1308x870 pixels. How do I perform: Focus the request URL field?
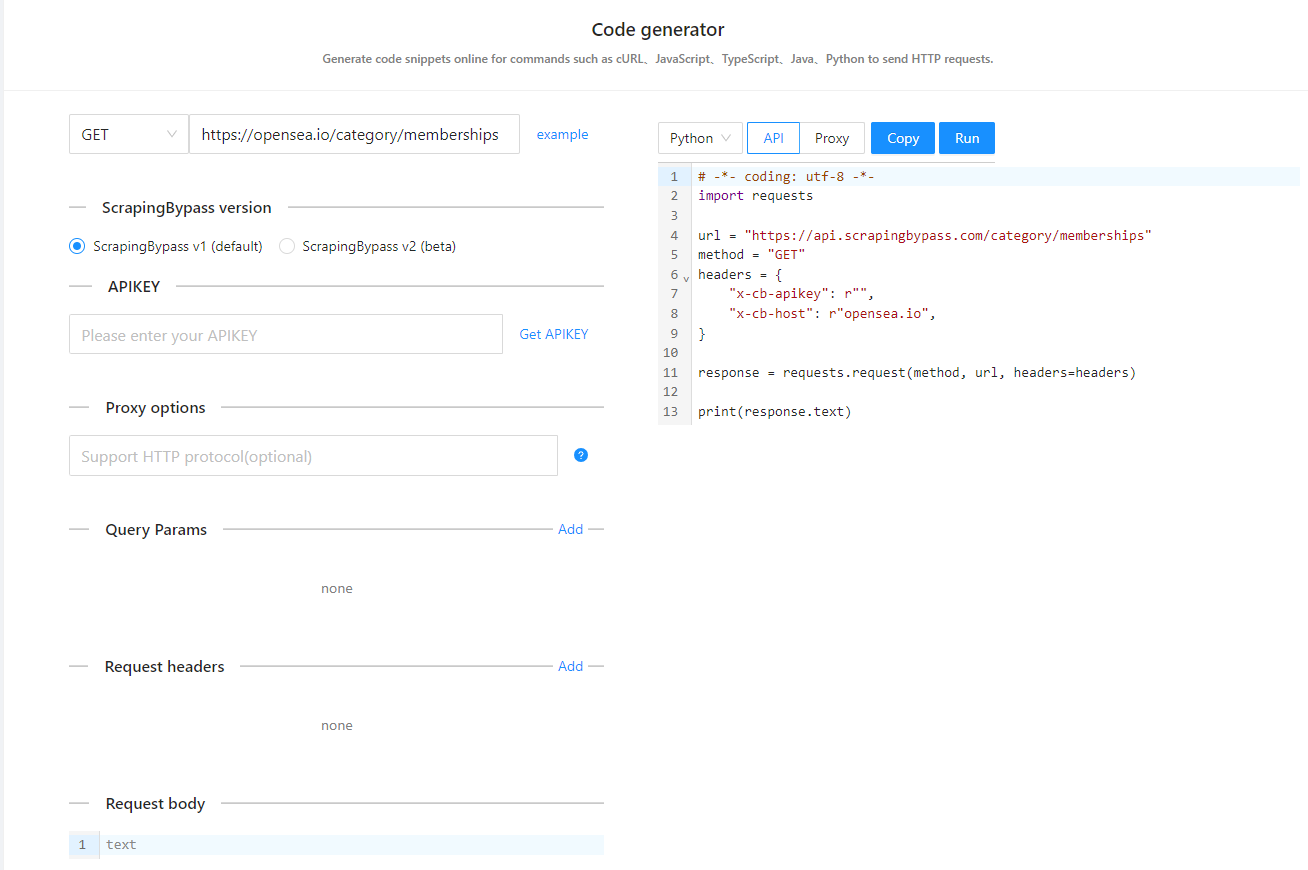tap(354, 134)
